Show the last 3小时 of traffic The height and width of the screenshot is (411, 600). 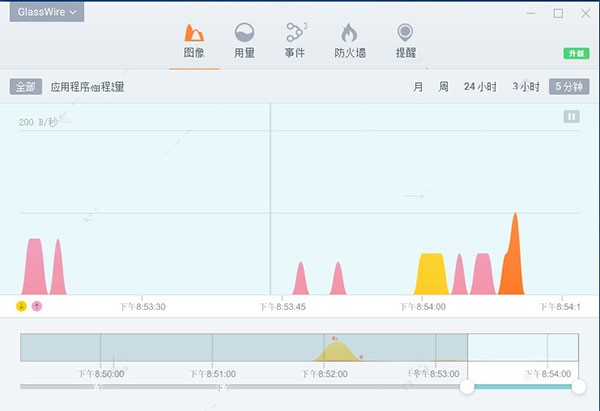click(x=527, y=87)
